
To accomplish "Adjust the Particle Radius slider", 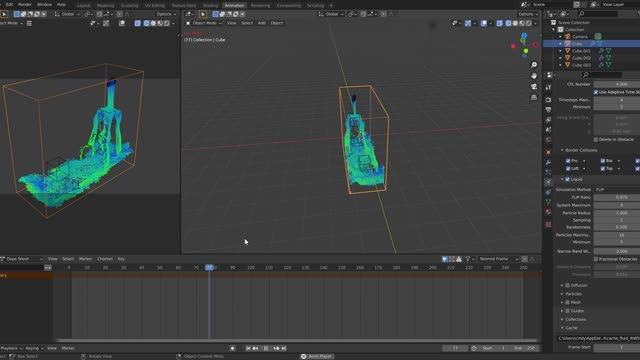I will tap(617, 213).
